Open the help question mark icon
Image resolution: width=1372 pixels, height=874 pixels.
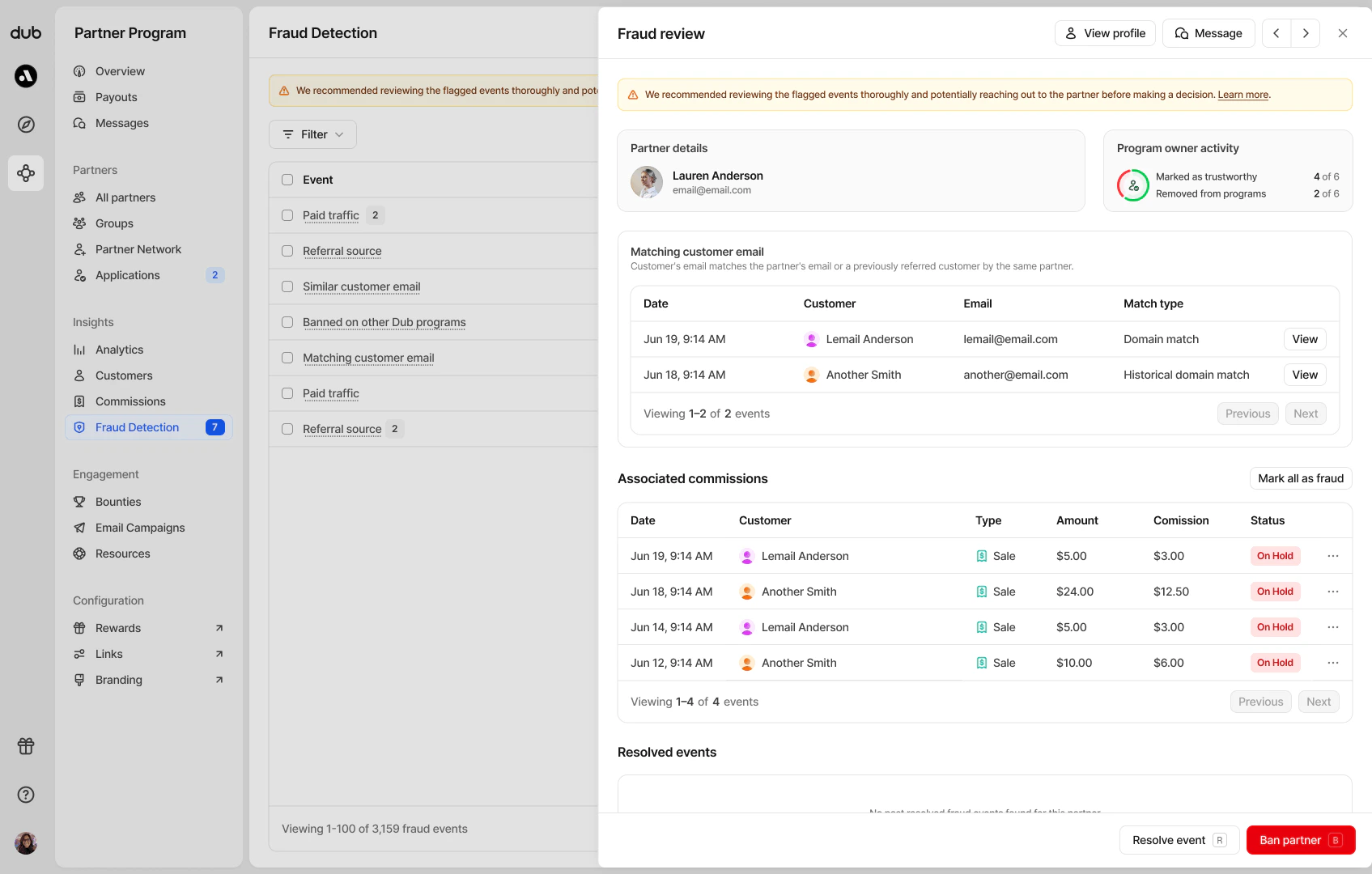click(26, 795)
